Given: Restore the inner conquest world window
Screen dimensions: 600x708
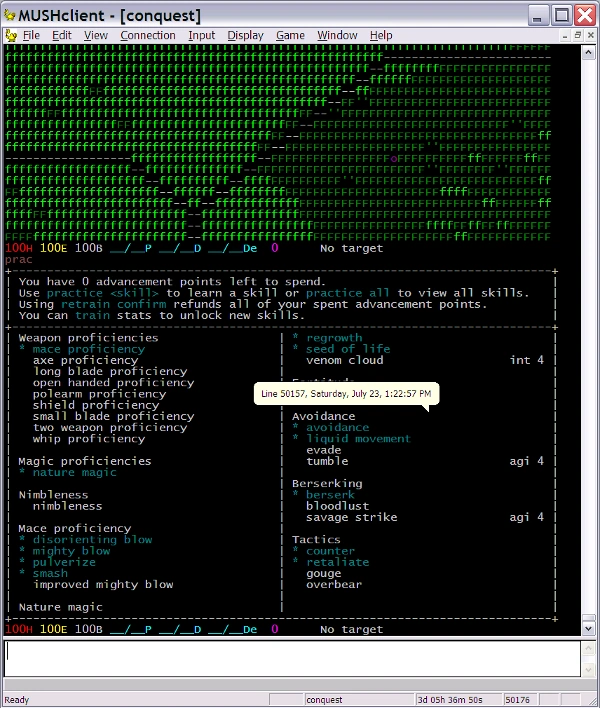Looking at the screenshot, I should 577,35.
